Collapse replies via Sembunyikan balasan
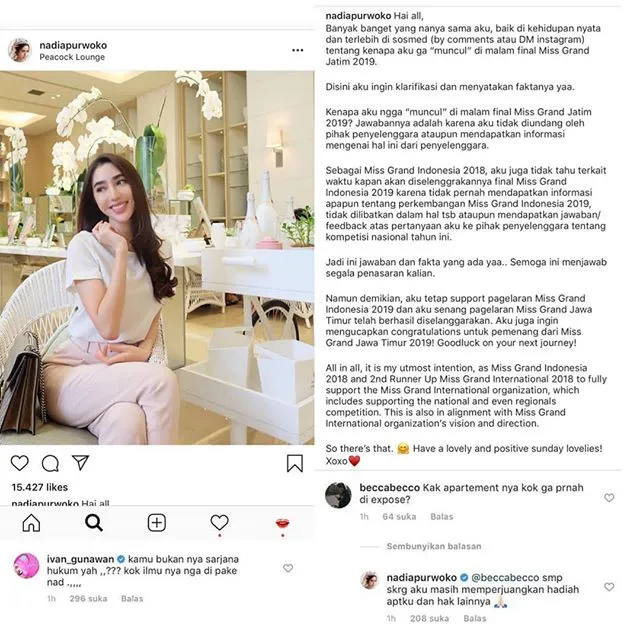Image resolution: width=640 pixels, height=640 pixels. point(434,546)
